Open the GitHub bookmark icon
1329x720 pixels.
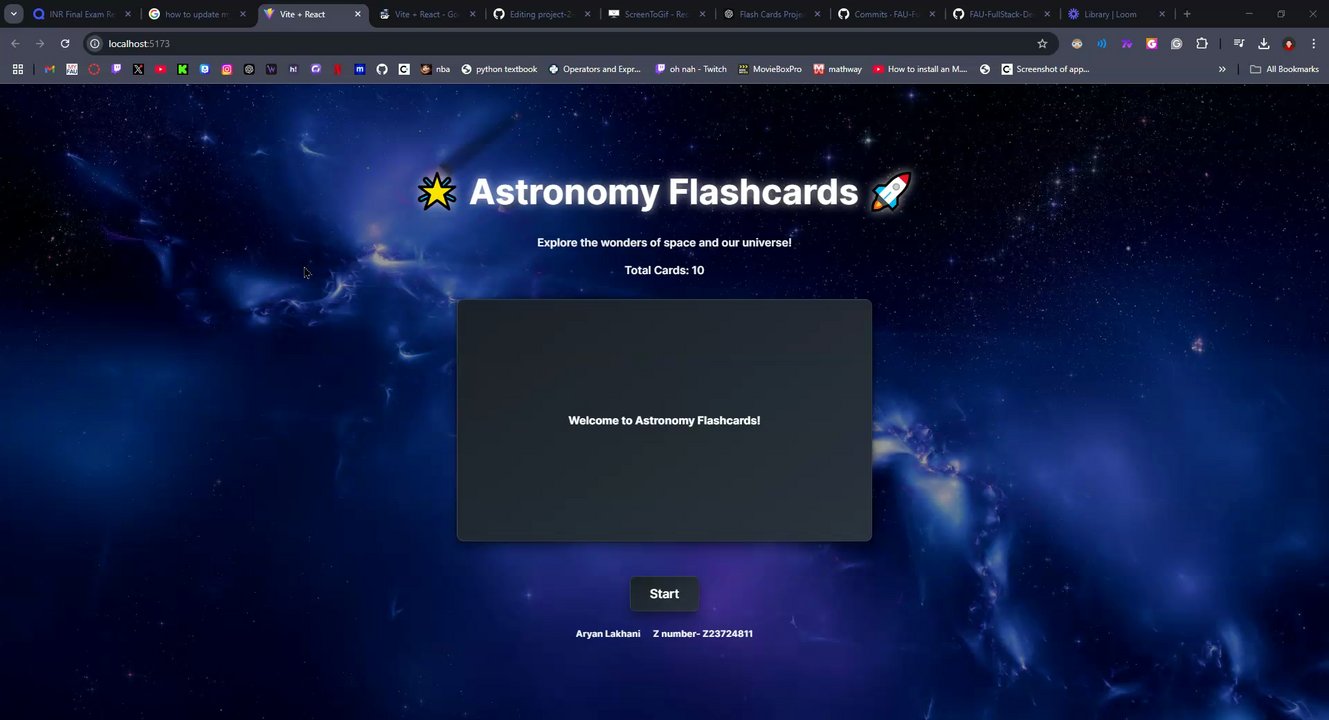(x=381, y=69)
